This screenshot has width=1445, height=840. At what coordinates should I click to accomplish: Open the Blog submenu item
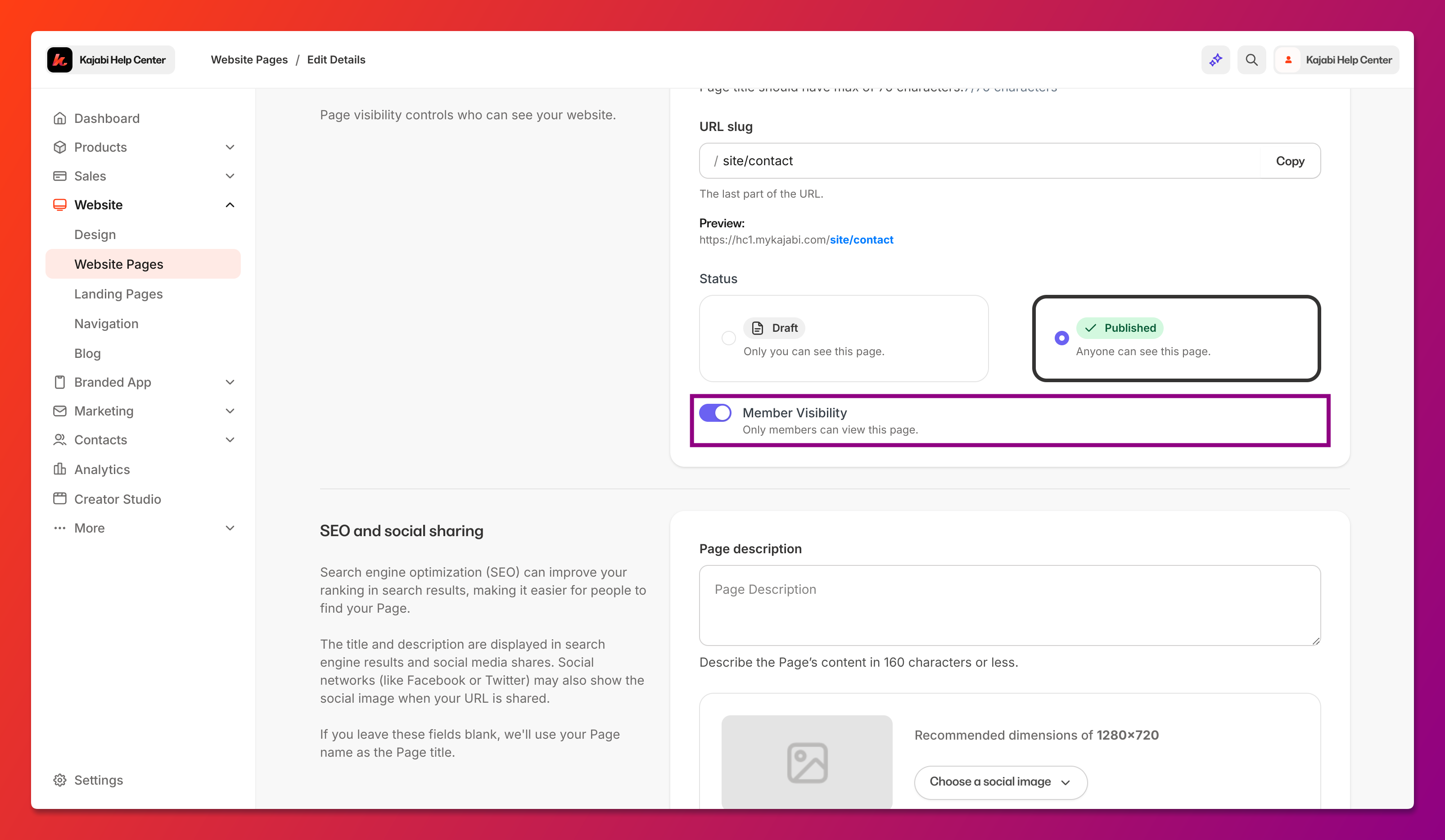[88, 354]
